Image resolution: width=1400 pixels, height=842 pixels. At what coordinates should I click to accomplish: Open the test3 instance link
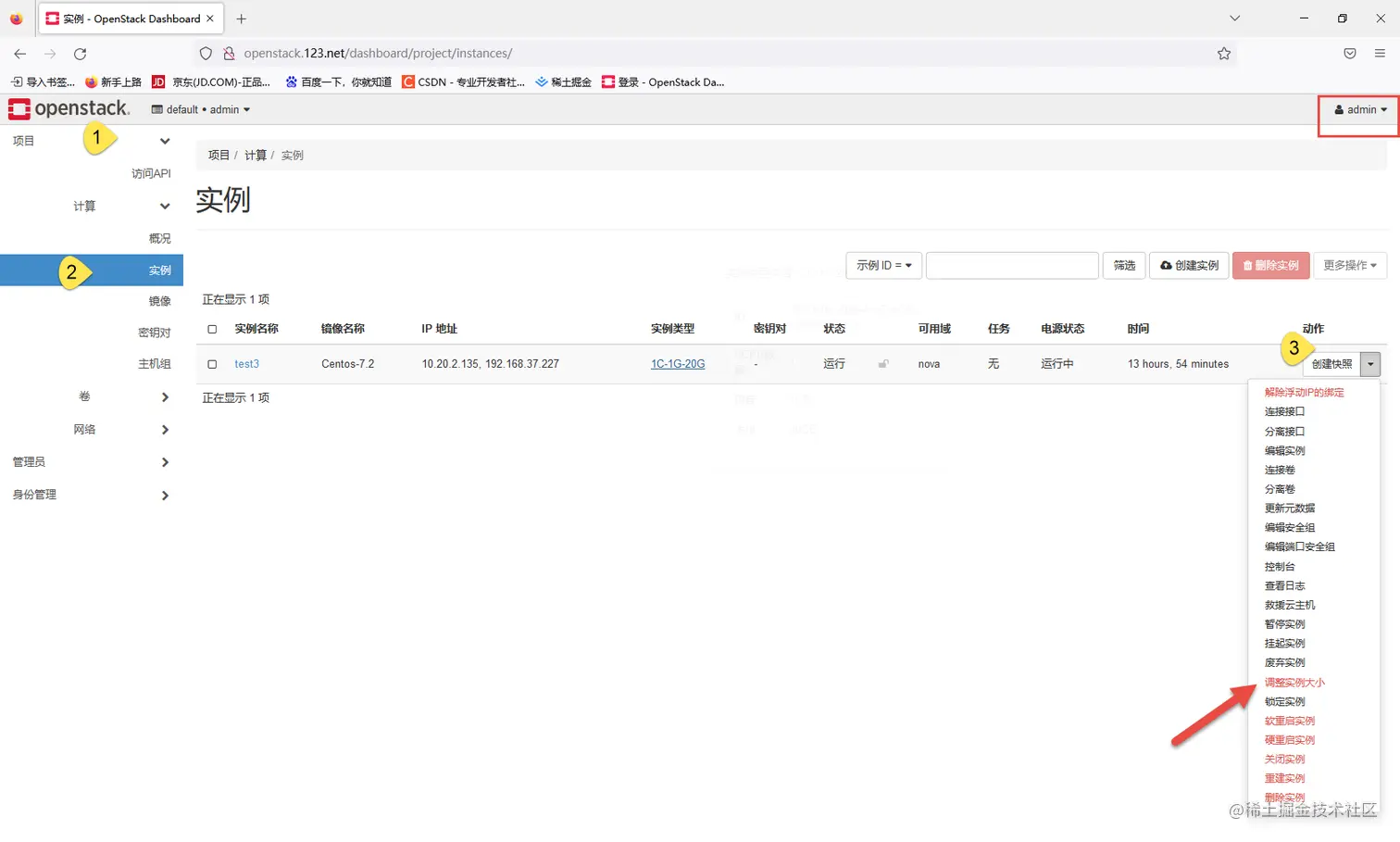click(x=246, y=364)
